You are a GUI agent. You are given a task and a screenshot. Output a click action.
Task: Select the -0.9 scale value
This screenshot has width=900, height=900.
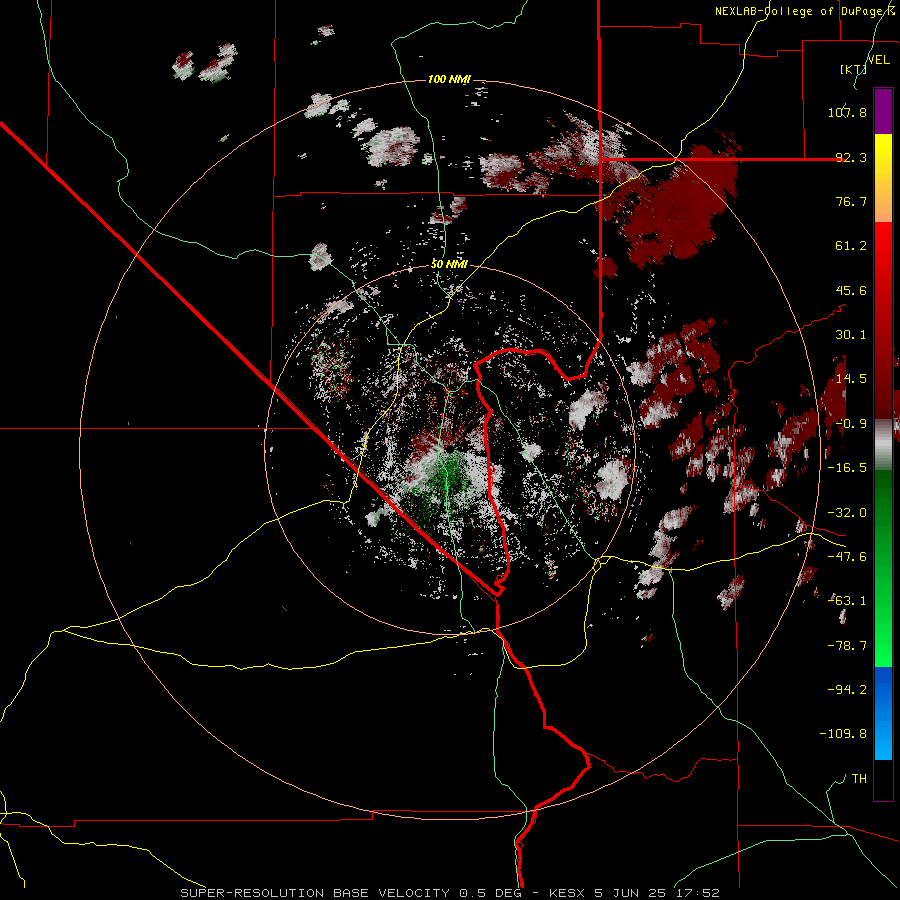coord(851,424)
